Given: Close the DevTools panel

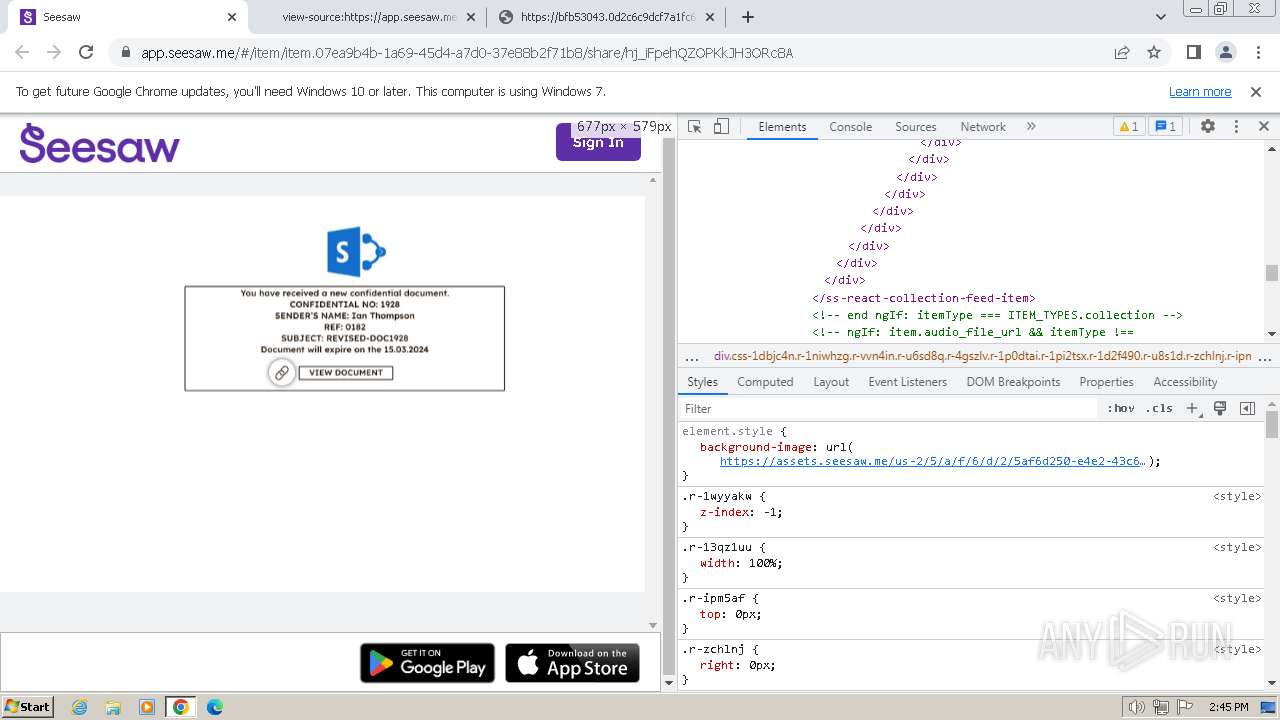Looking at the screenshot, I should (1263, 127).
